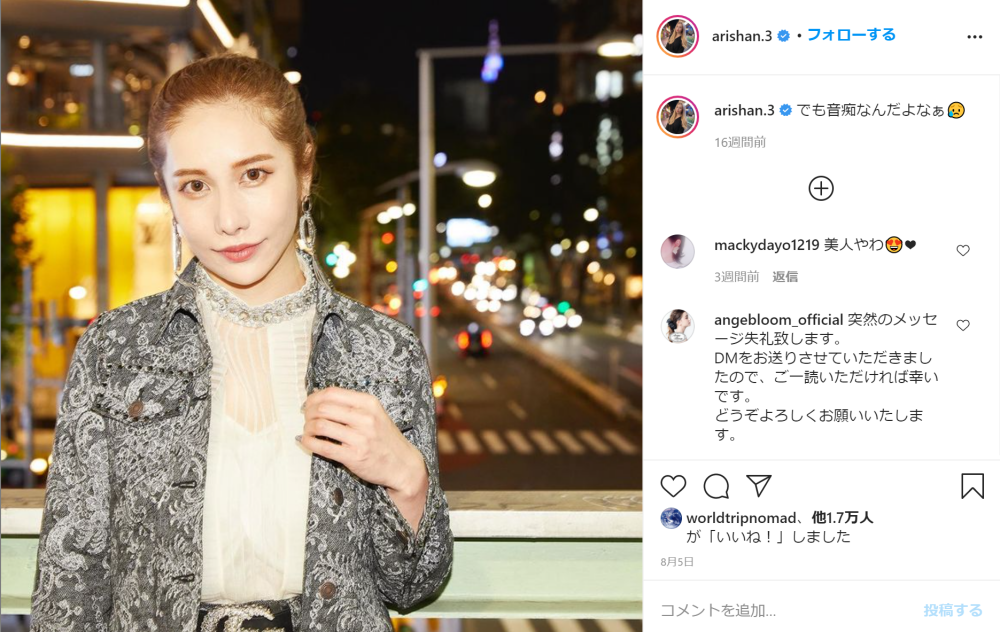Like the post with the heart icon

click(673, 486)
